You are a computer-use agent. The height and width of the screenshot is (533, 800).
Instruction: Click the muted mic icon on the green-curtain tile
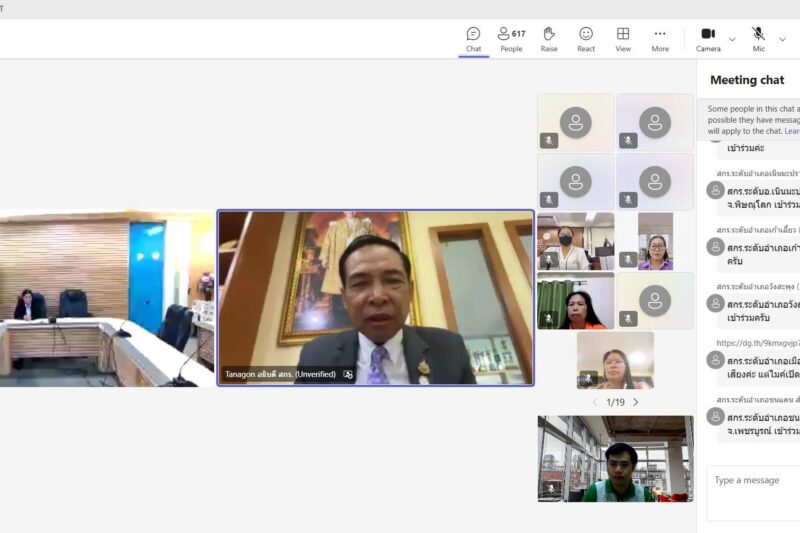(549, 319)
